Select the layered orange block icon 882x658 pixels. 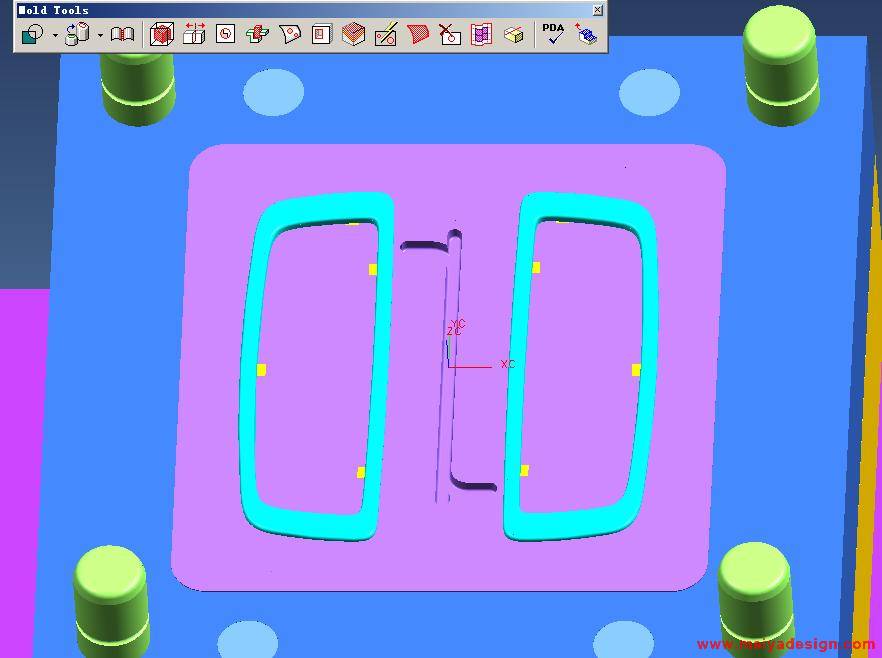(x=353, y=35)
